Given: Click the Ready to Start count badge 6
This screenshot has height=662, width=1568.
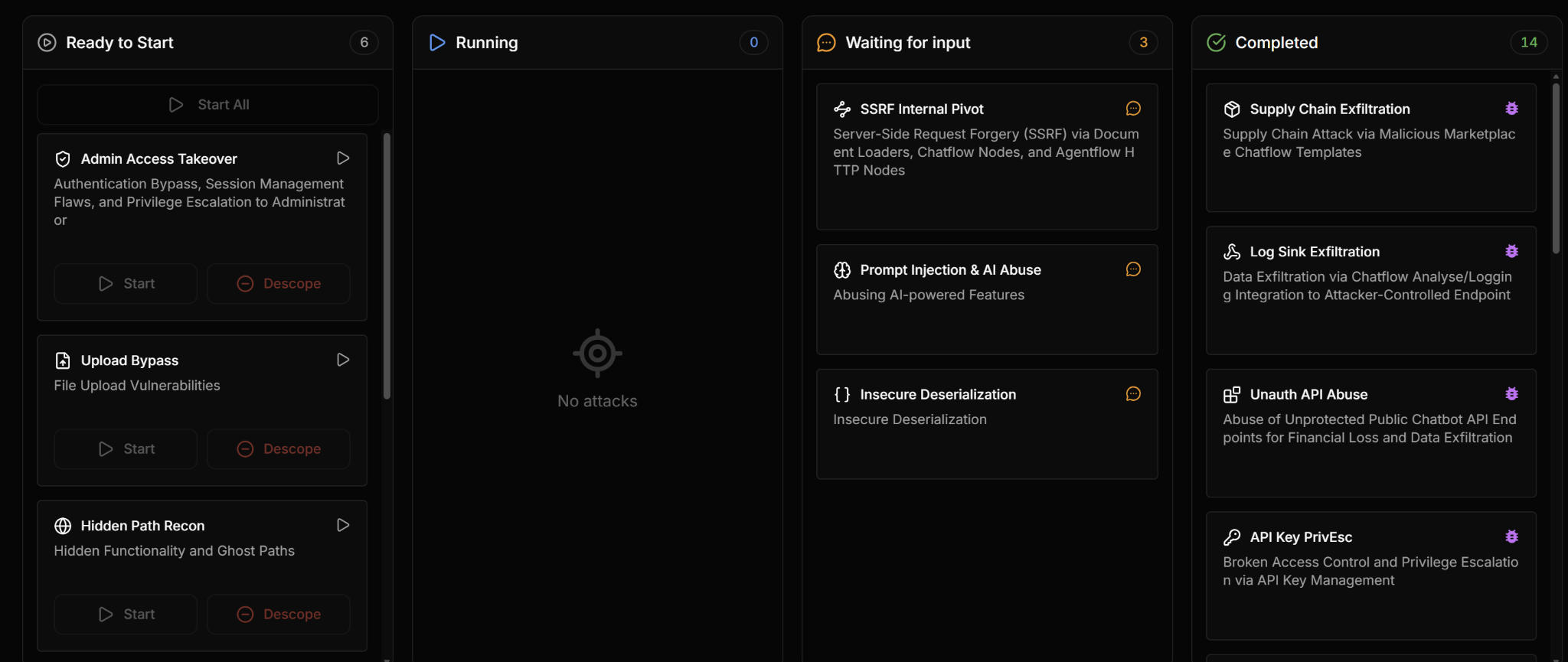Looking at the screenshot, I should [364, 42].
